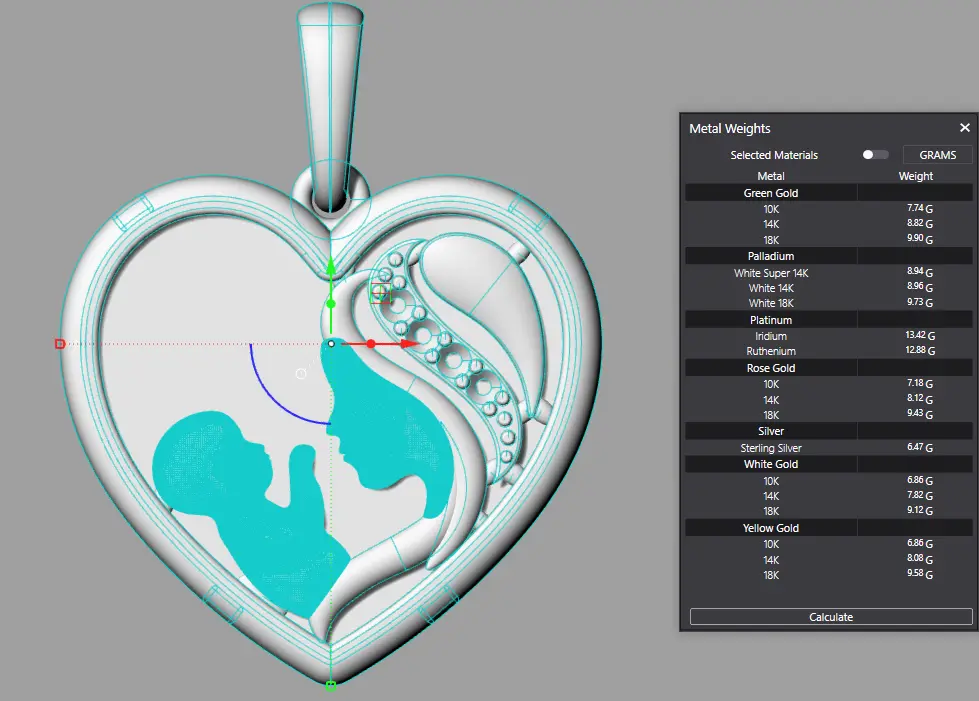Viewport: 979px width, 701px height.
Task: Click the Iridium platinum weight value
Action: (917, 336)
